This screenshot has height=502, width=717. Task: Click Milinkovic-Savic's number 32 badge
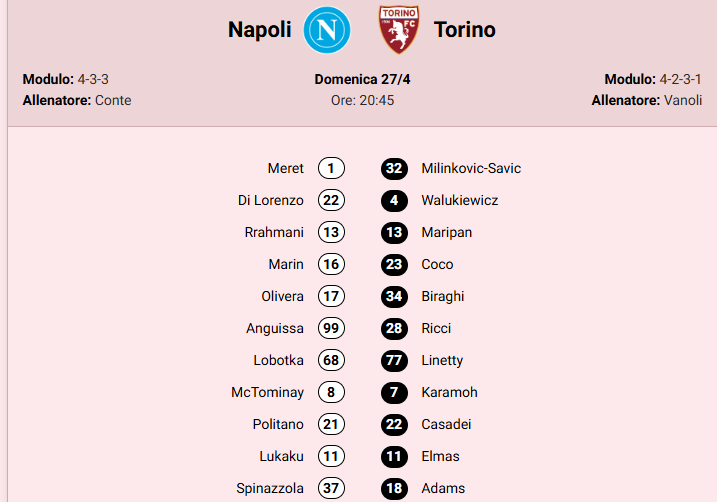[x=394, y=169]
